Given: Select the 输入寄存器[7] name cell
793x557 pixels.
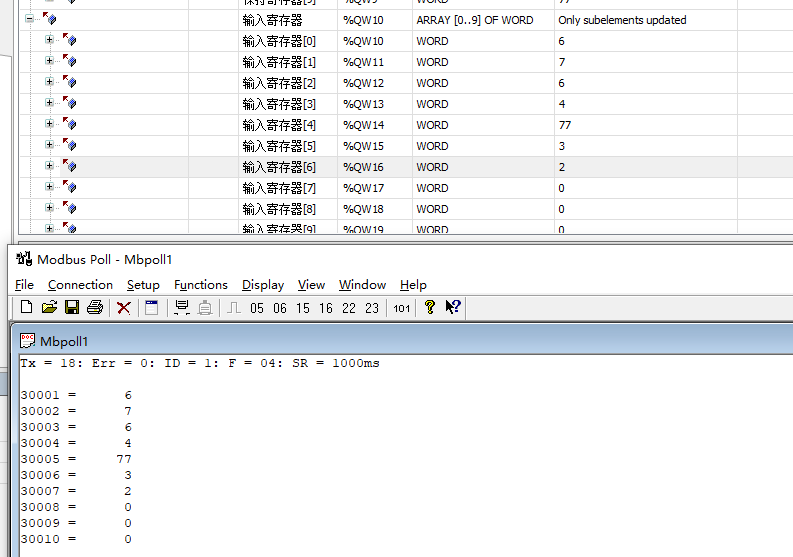Looking at the screenshot, I should (x=288, y=188).
